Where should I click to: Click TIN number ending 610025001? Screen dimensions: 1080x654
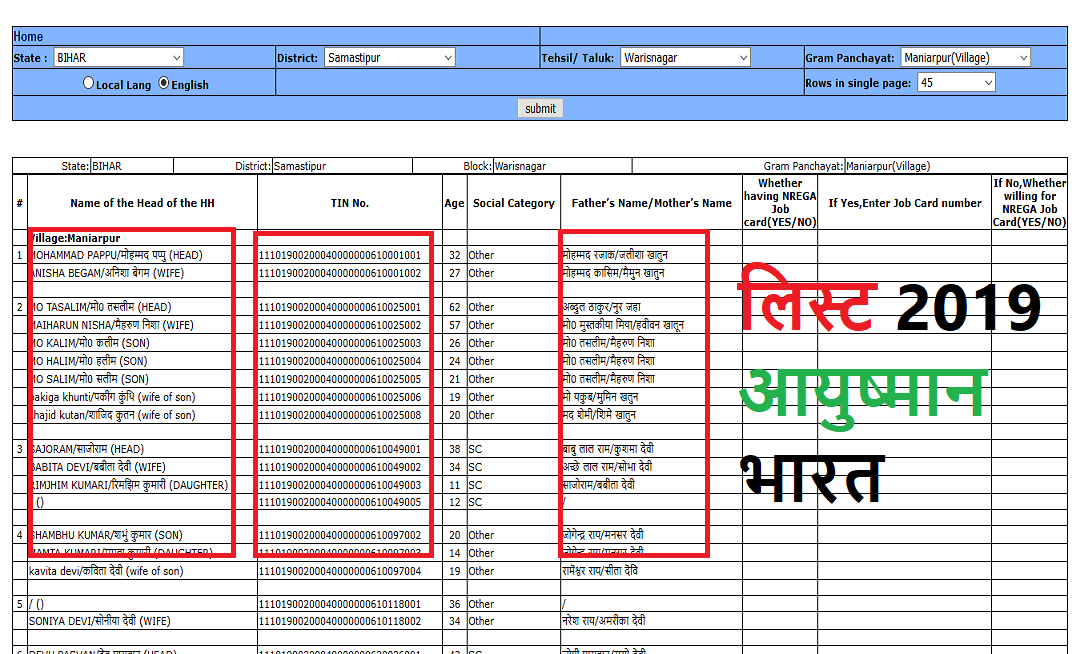[x=340, y=307]
